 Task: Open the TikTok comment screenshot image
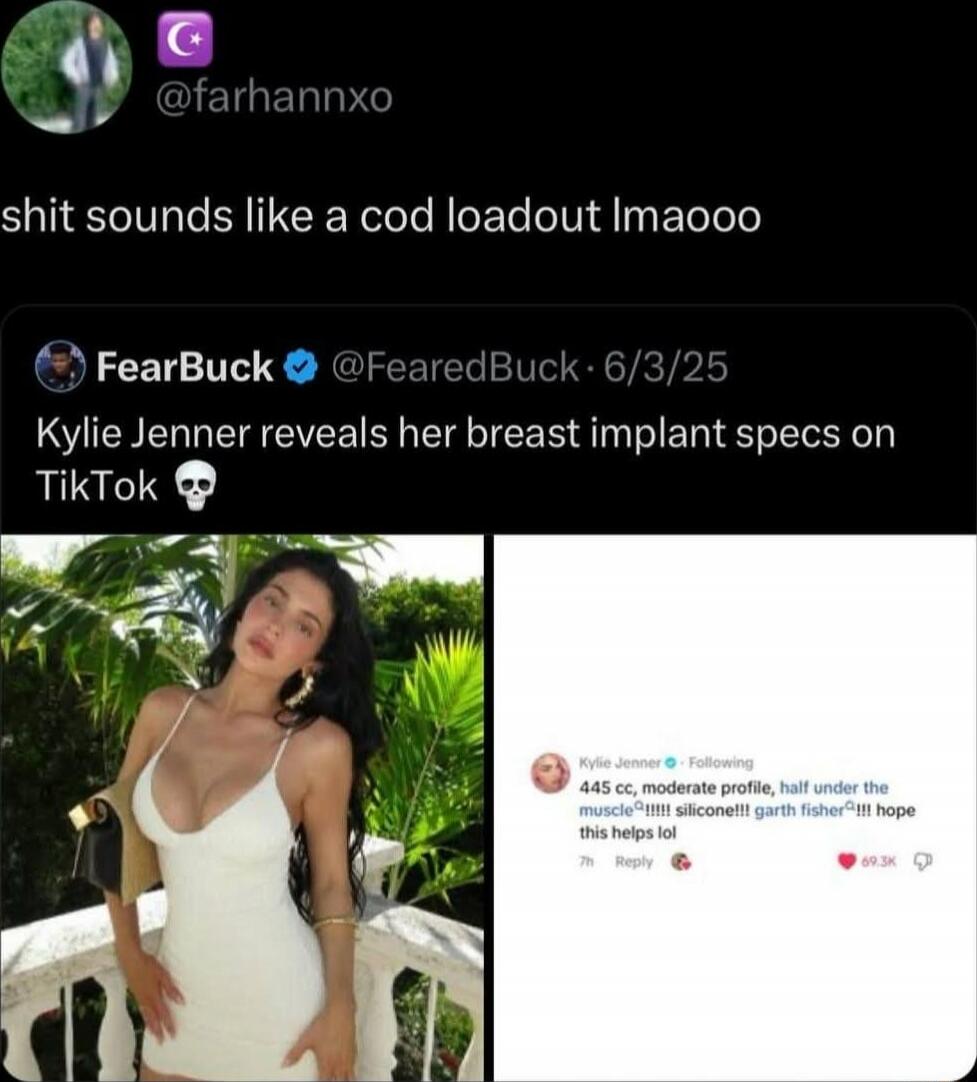pyautogui.click(x=735, y=808)
